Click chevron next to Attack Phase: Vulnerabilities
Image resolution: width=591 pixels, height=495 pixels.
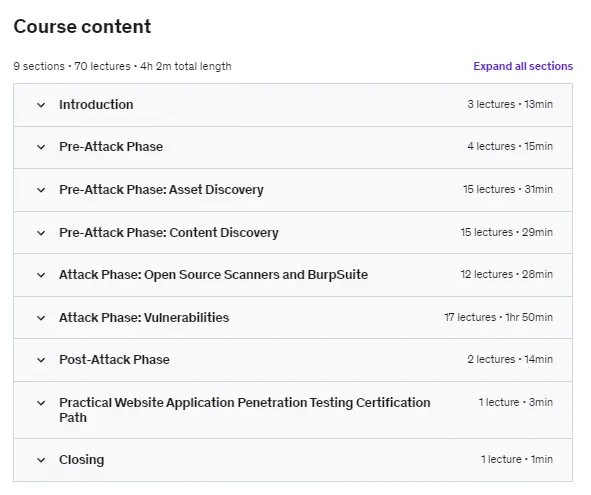point(41,318)
